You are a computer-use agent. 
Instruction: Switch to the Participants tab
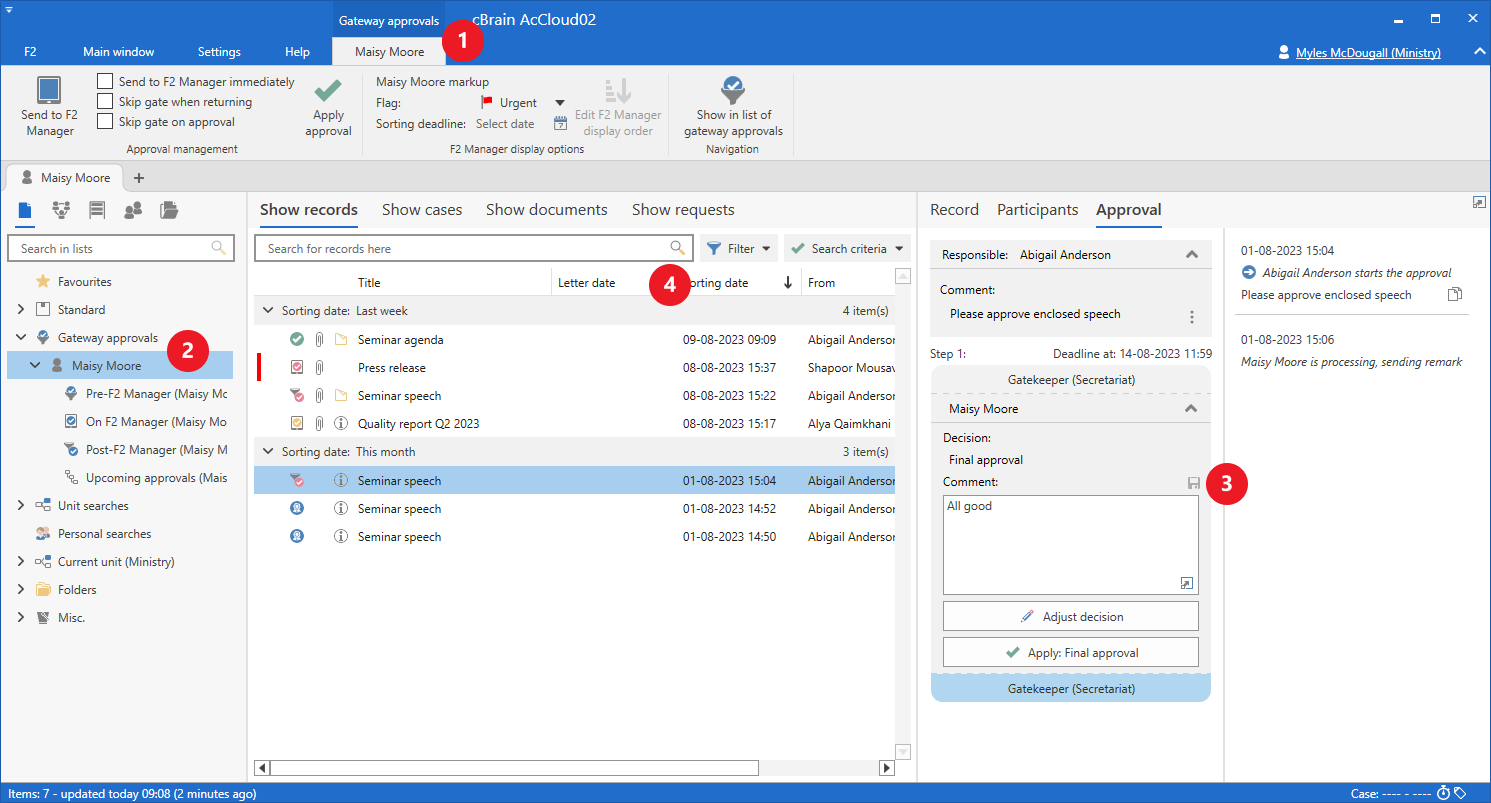pyautogui.click(x=1037, y=210)
